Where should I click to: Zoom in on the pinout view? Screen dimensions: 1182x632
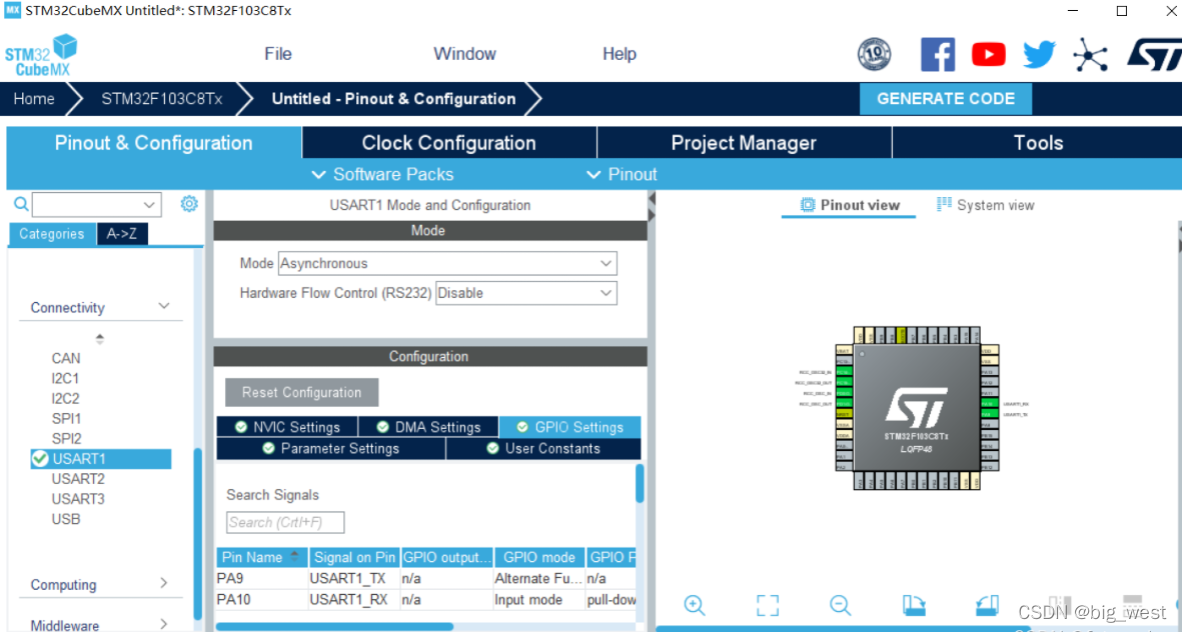click(694, 605)
